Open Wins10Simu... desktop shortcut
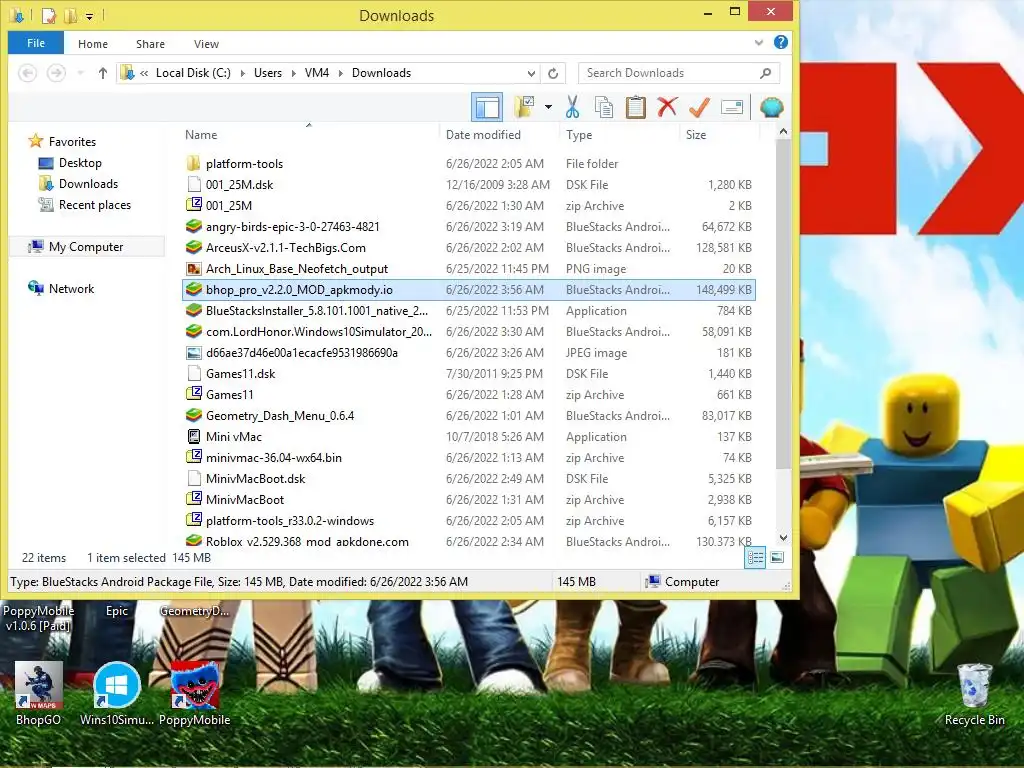The height and width of the screenshot is (768, 1024). coord(117,694)
